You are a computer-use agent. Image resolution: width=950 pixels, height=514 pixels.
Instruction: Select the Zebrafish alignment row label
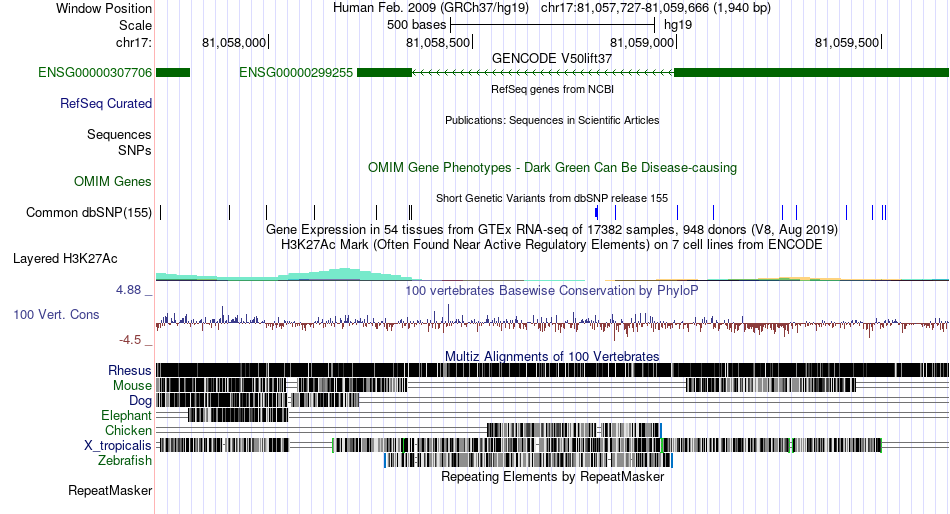[x=125, y=461]
